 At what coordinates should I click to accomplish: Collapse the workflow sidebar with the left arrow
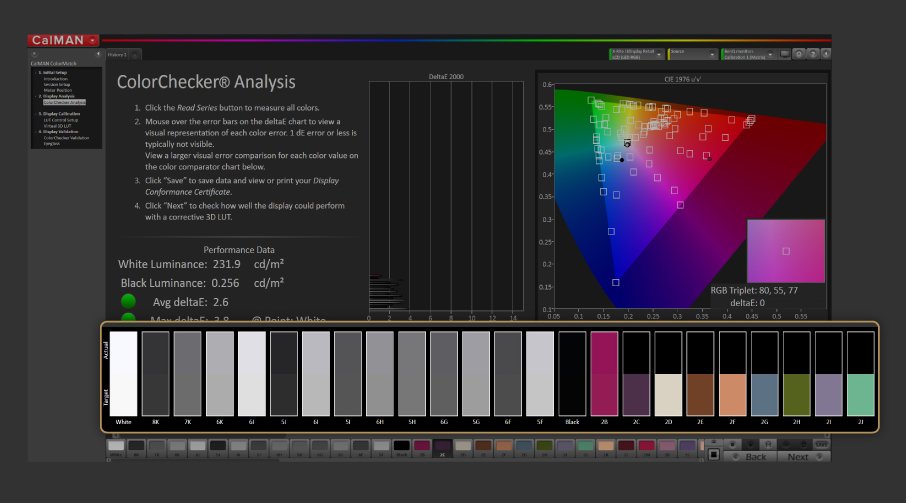pyautogui.click(x=98, y=54)
